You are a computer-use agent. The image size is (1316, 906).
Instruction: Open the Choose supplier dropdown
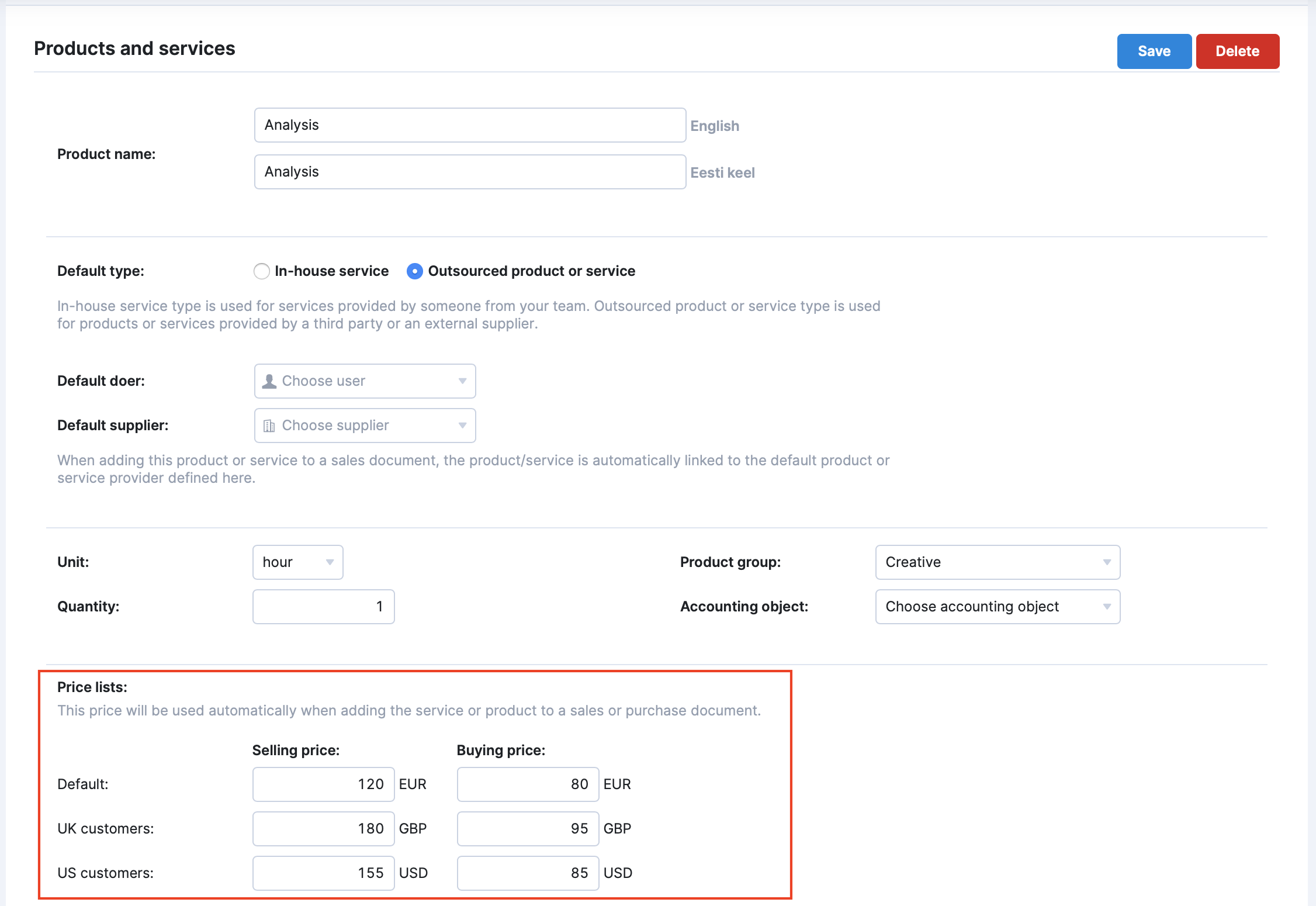[x=365, y=426]
